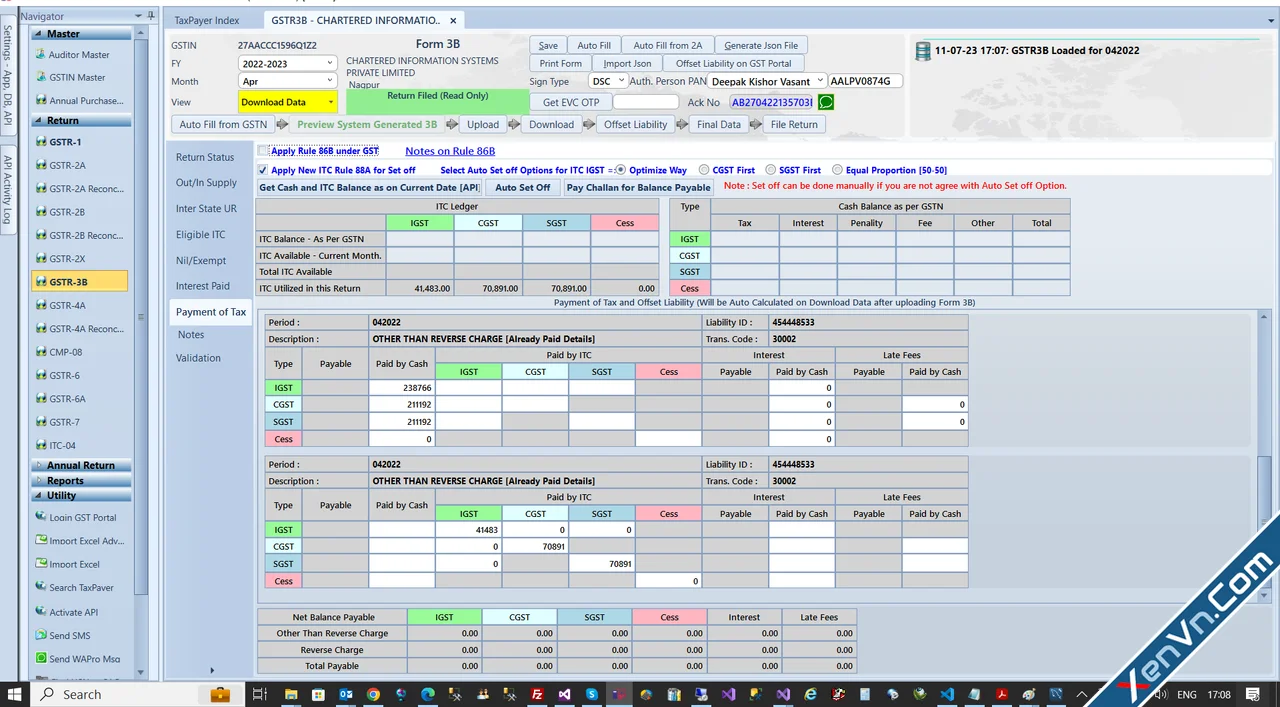
Task: Open GSTR-2A Reconciliation item
Action: [x=79, y=189]
